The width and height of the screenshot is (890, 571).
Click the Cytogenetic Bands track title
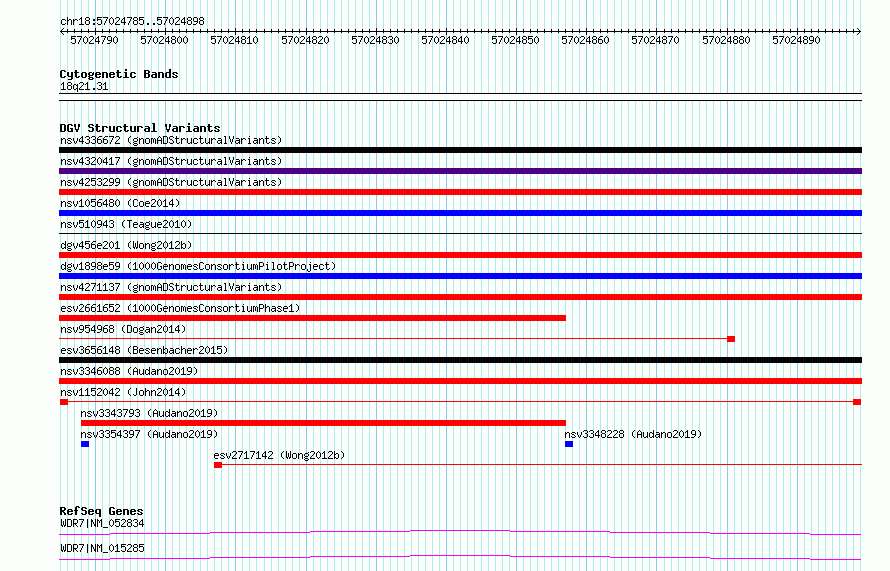119,74
